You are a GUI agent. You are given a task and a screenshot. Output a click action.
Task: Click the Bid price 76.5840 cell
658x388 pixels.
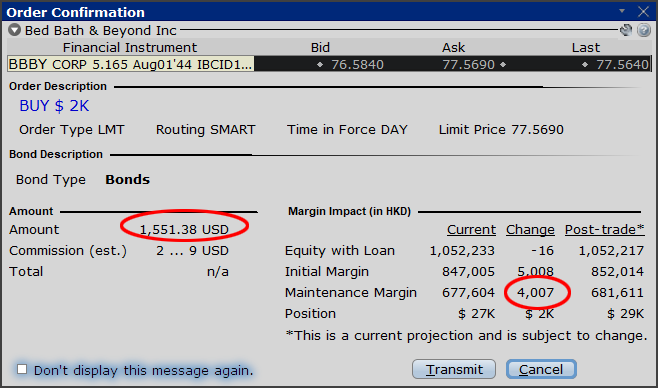click(x=320, y=64)
